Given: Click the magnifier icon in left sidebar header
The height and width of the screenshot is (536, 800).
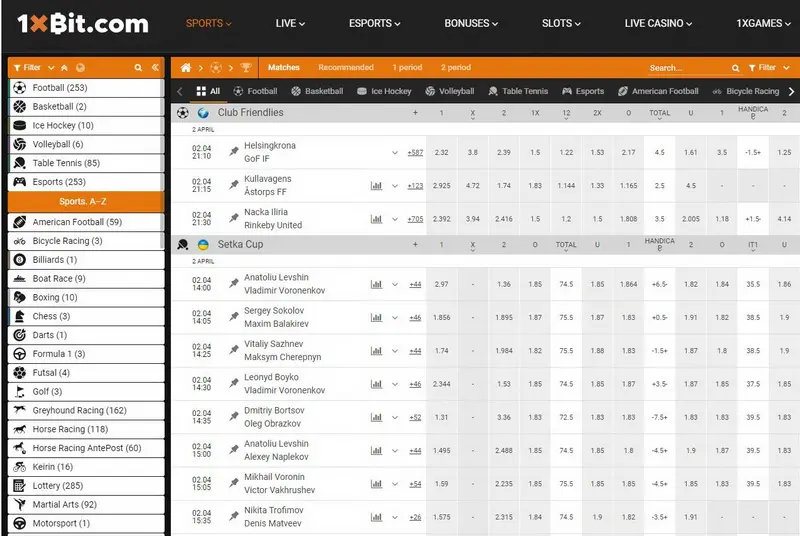Looking at the screenshot, I should coord(138,68).
